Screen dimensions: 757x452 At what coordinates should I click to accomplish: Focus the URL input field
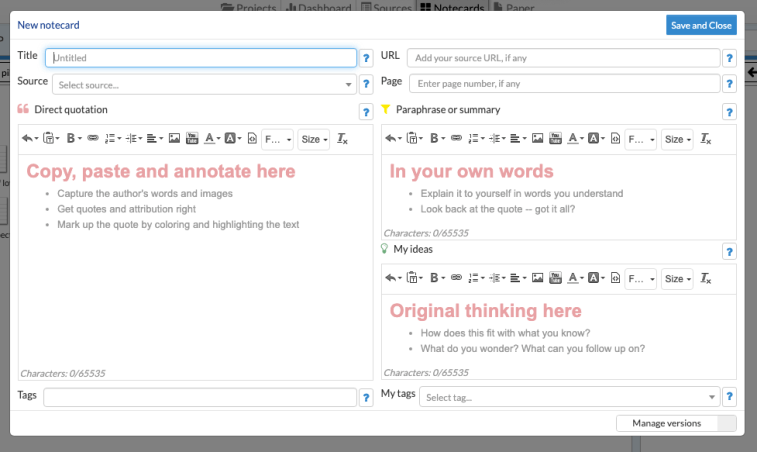[x=563, y=58]
